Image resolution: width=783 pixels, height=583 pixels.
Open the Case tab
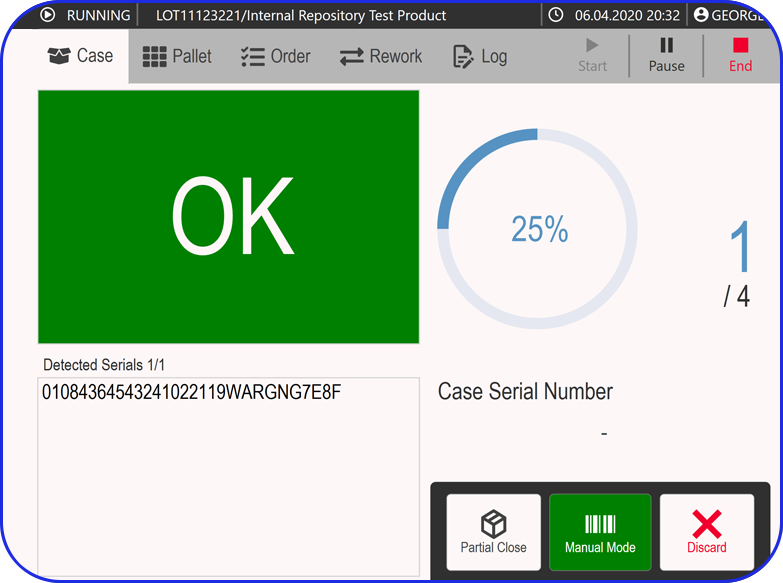[80, 56]
